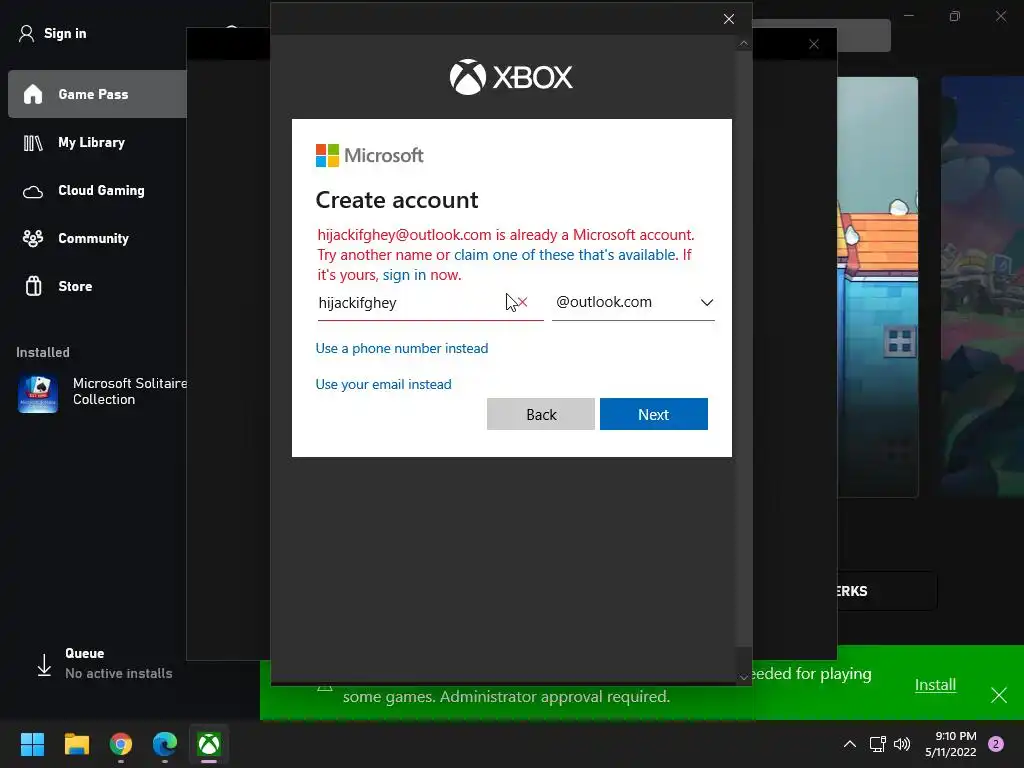This screenshot has width=1024, height=768.
Task: Click the Game Pass home icon
Action: tap(33, 94)
